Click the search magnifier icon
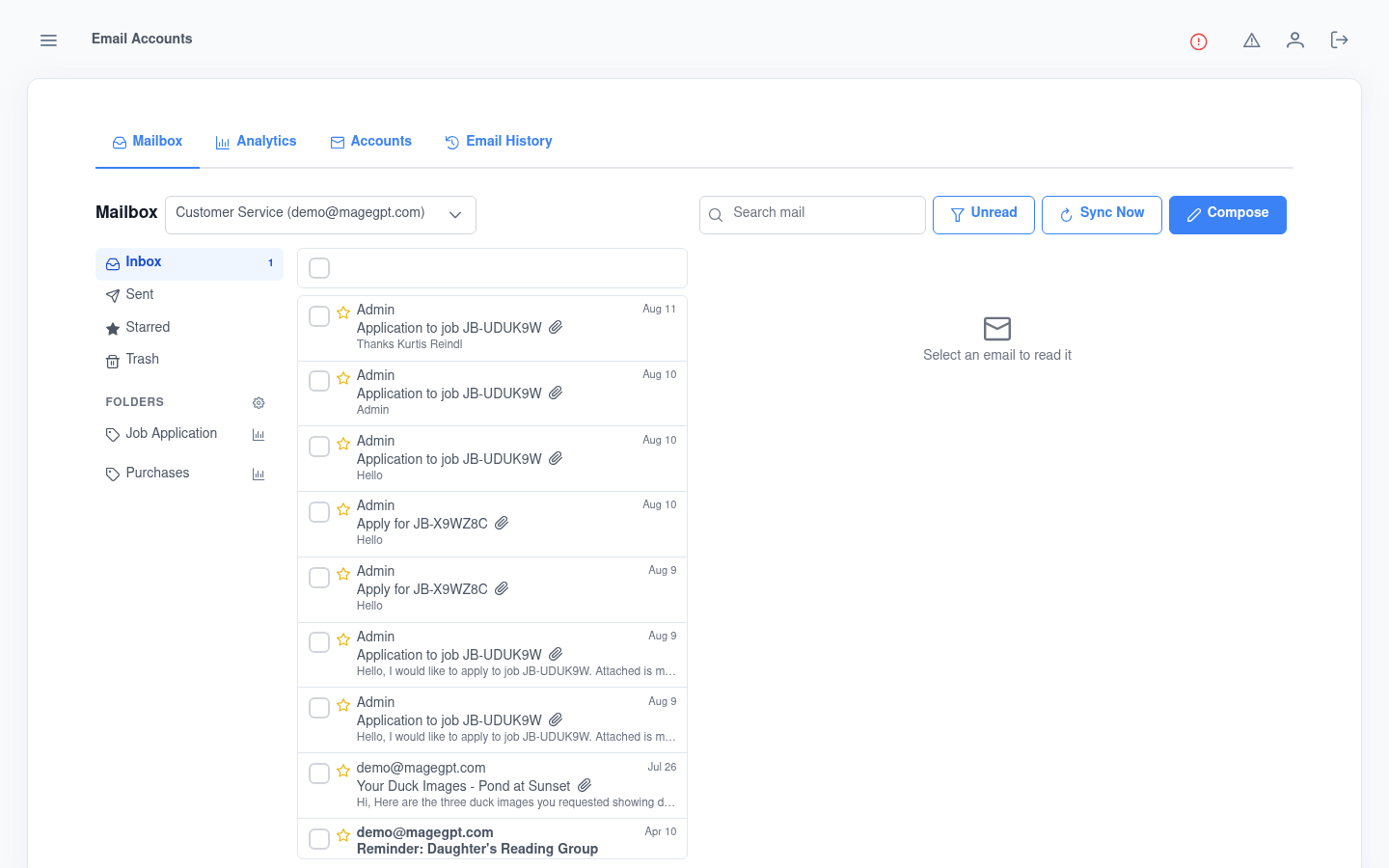Image resolution: width=1389 pixels, height=868 pixels. pyautogui.click(x=716, y=215)
